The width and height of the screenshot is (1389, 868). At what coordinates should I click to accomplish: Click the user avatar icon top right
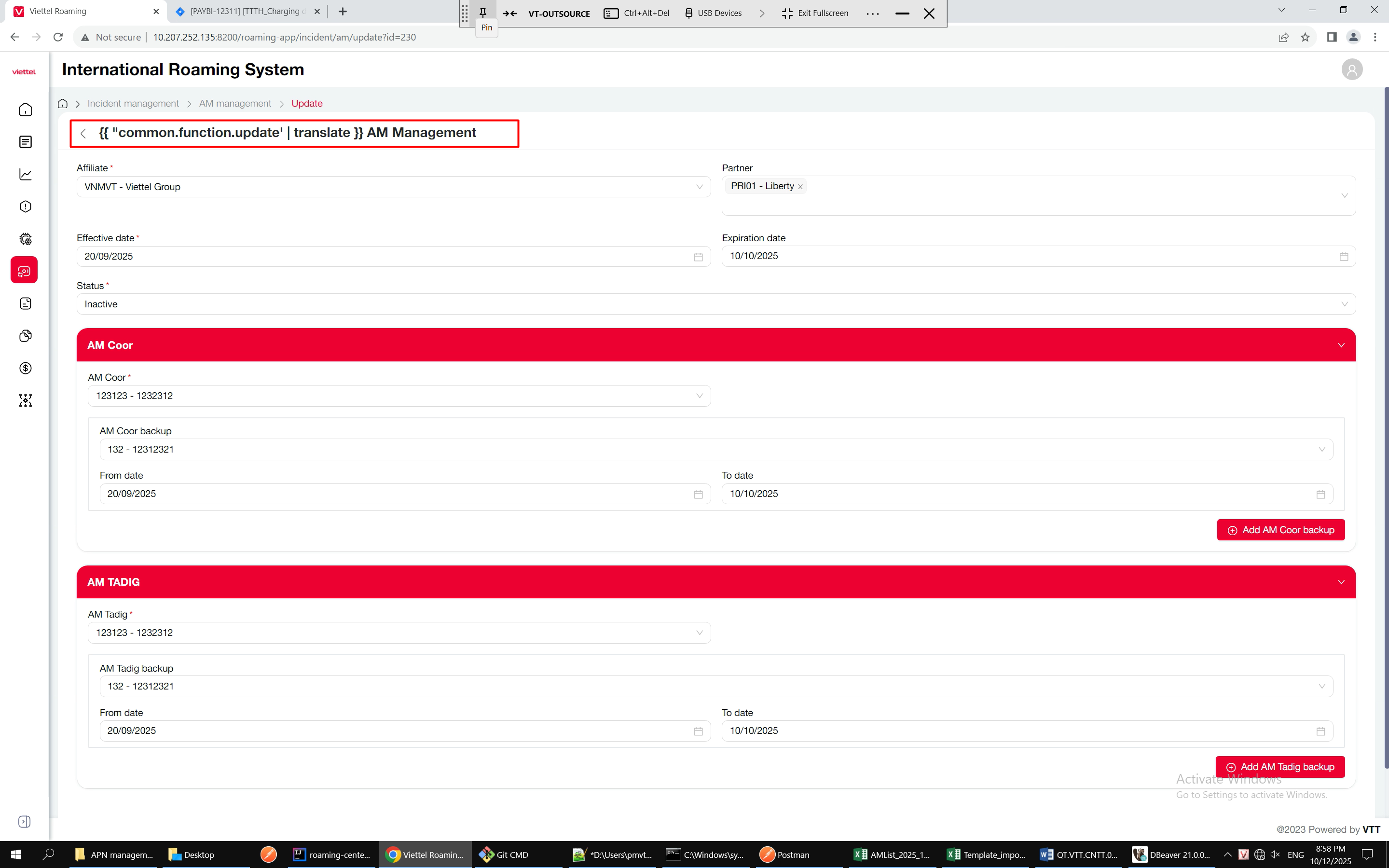[x=1352, y=69]
